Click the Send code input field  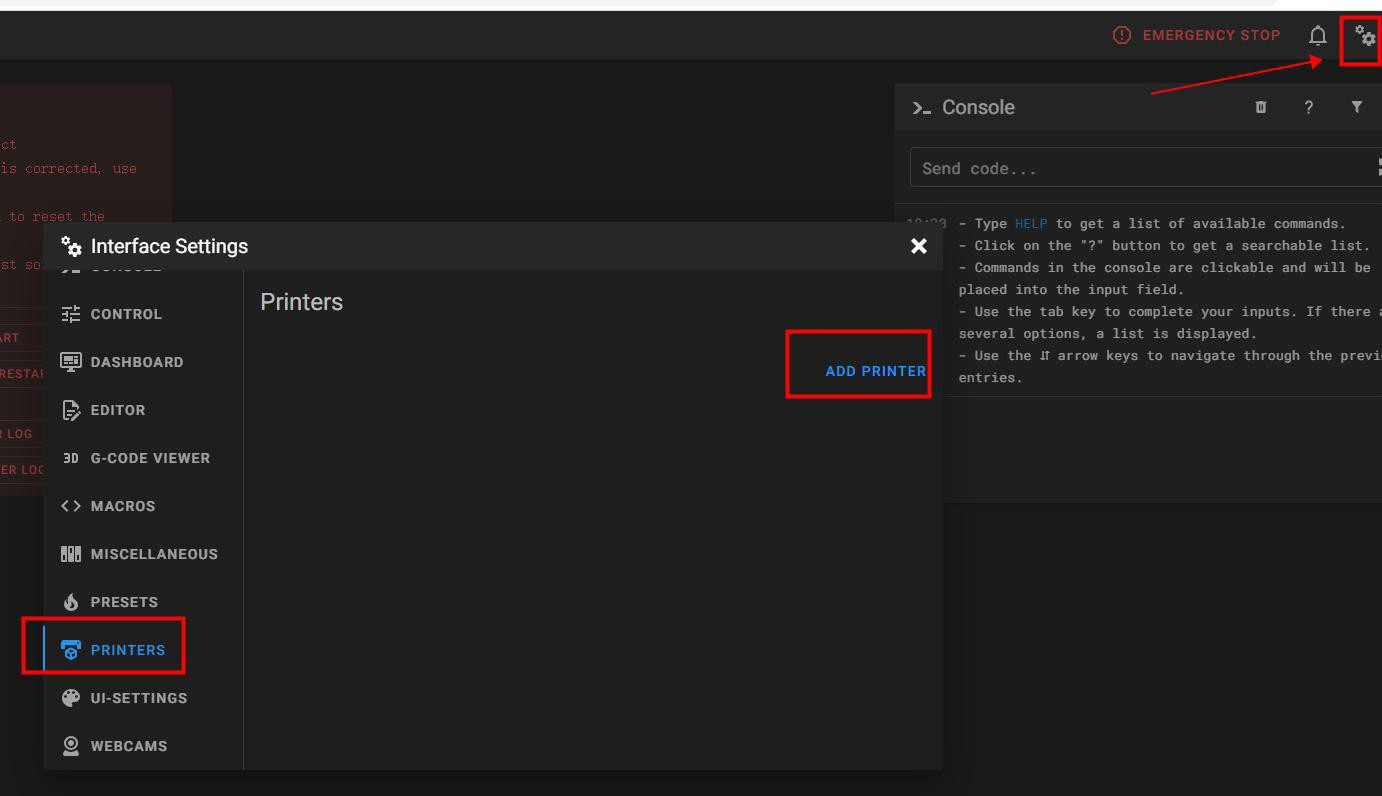coord(1140,168)
